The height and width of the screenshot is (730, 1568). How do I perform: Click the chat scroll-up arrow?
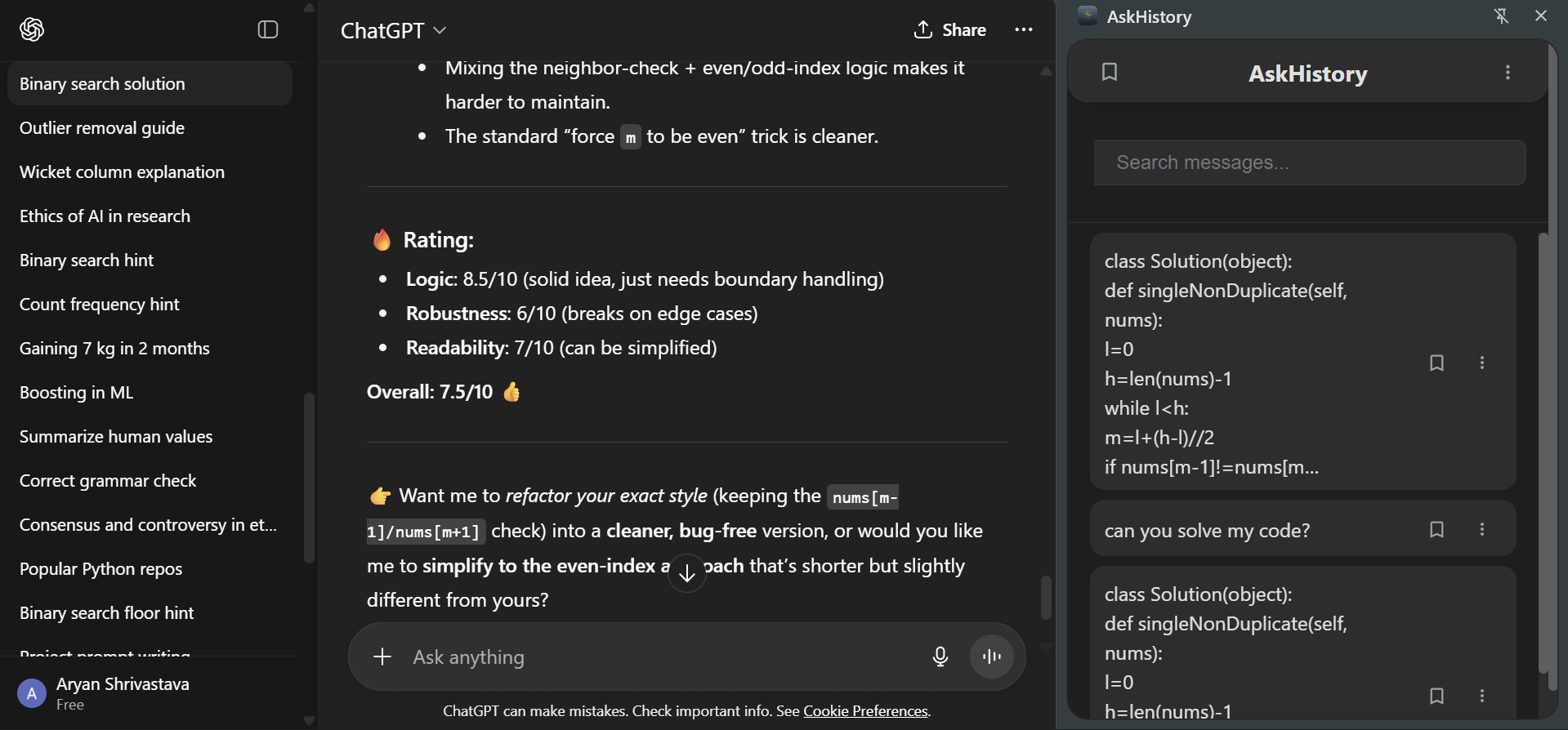[1046, 72]
